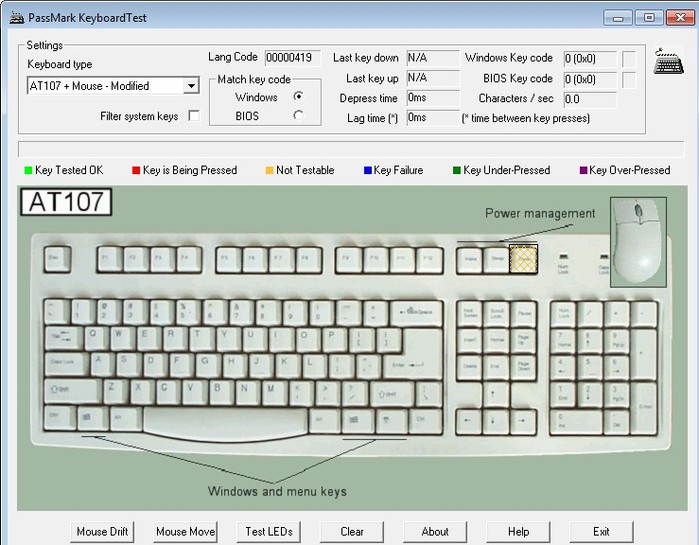This screenshot has width=699, height=545.
Task: Click the numpad 0 key
Action: [x=576, y=422]
